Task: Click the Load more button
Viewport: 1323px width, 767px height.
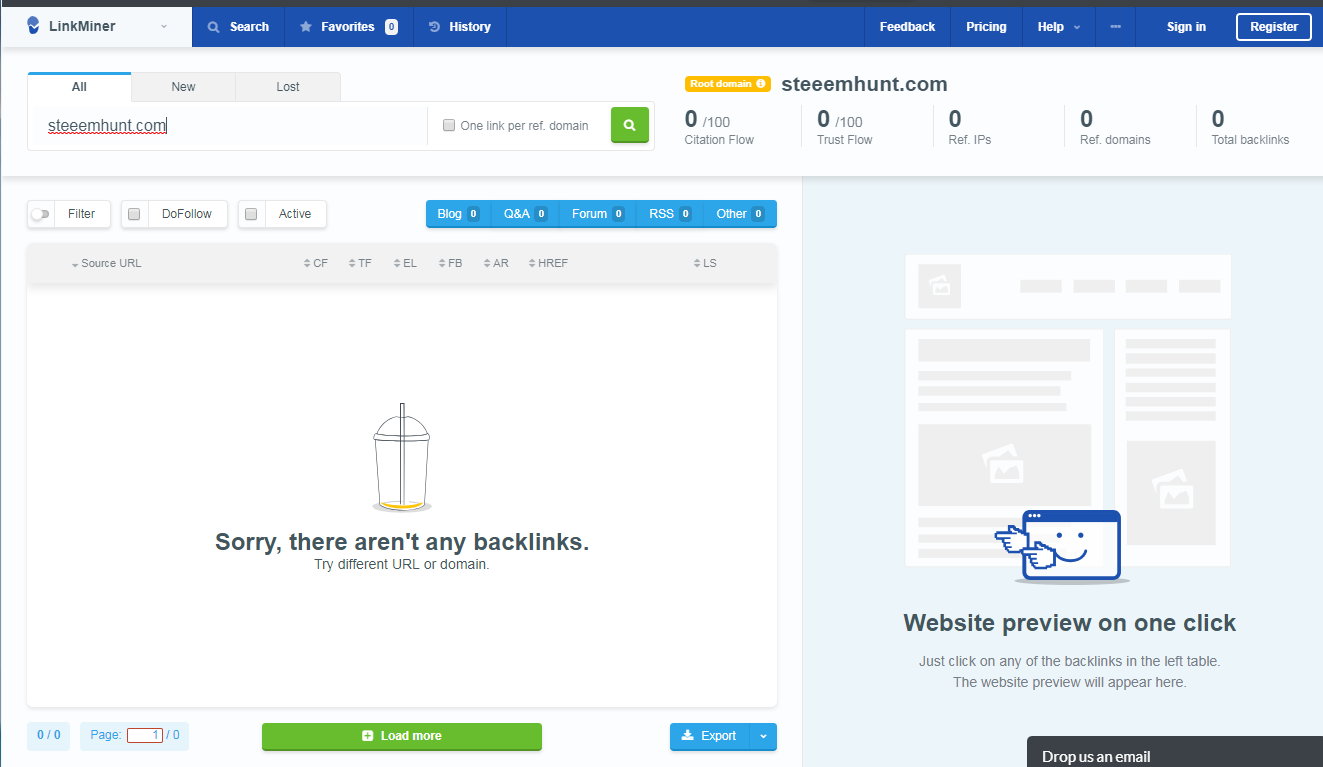Action: tap(402, 736)
